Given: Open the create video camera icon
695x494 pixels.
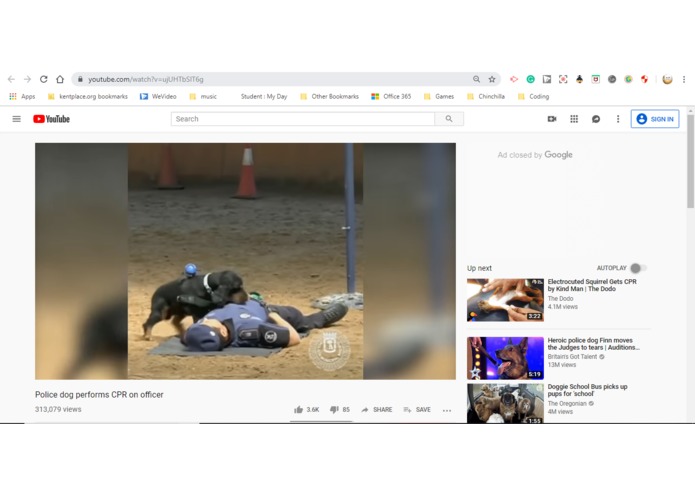Looking at the screenshot, I should tap(552, 119).
